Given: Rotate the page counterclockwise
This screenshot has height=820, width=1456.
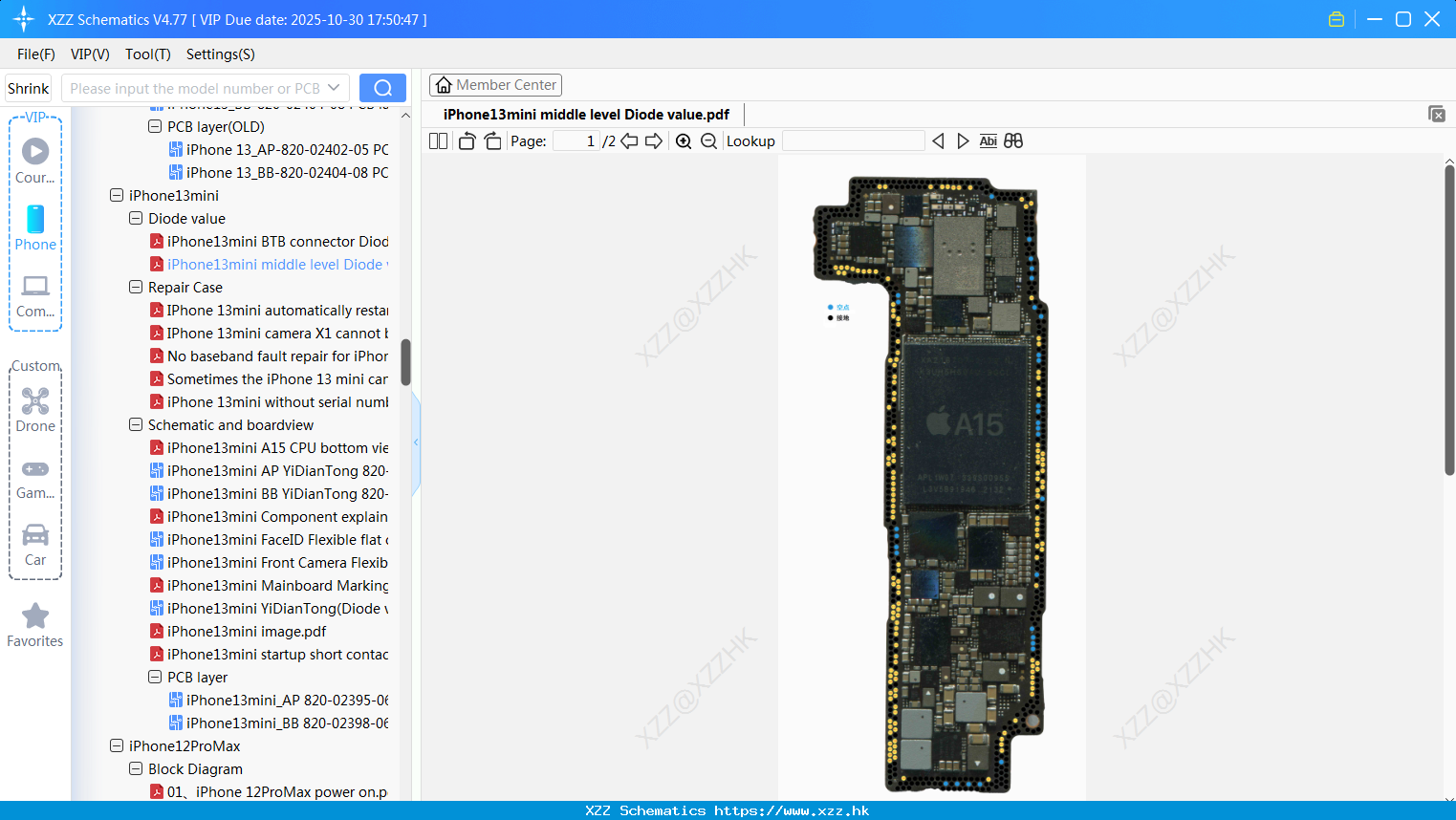Looking at the screenshot, I should point(467,141).
